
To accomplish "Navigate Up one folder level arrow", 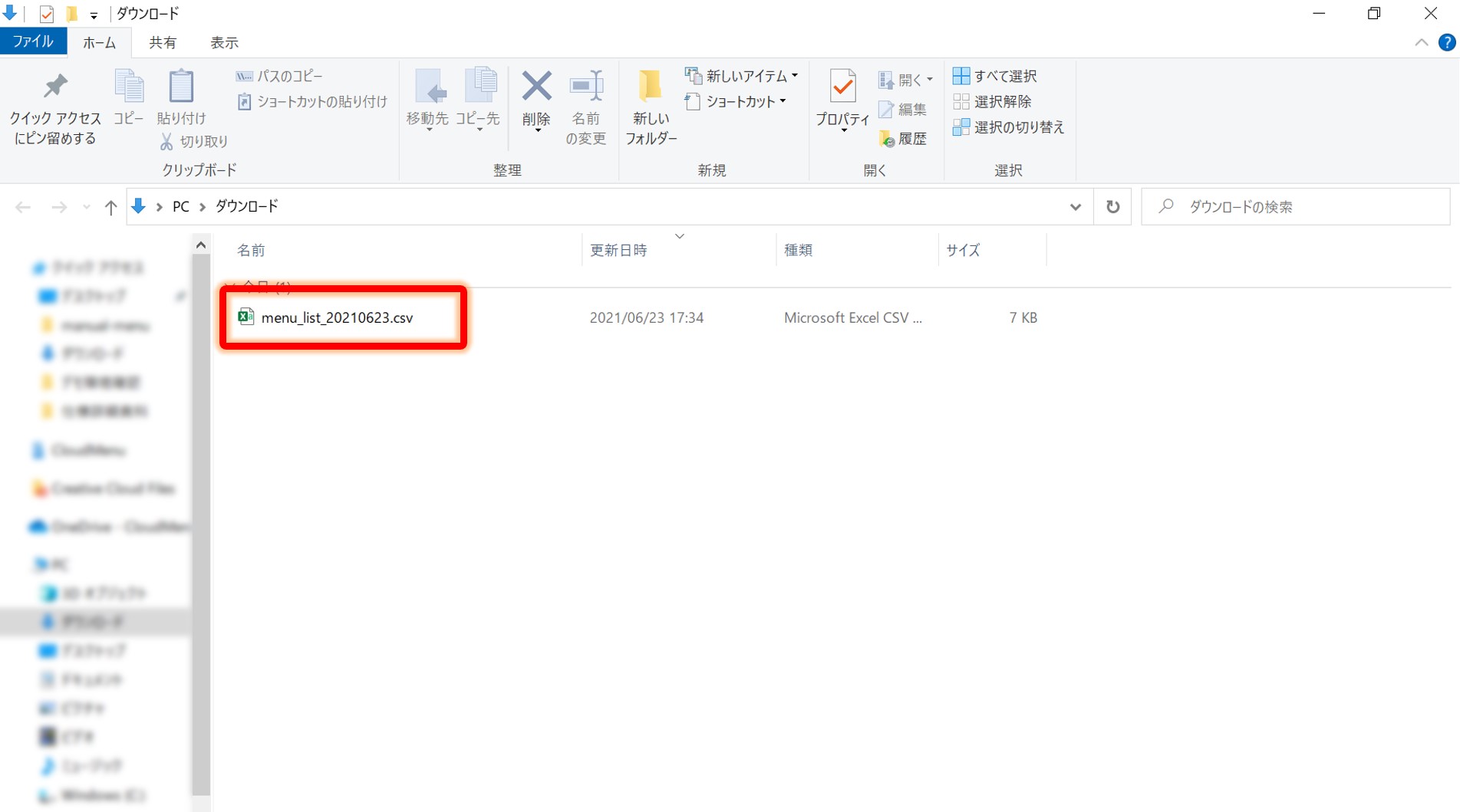I will pyautogui.click(x=110, y=207).
